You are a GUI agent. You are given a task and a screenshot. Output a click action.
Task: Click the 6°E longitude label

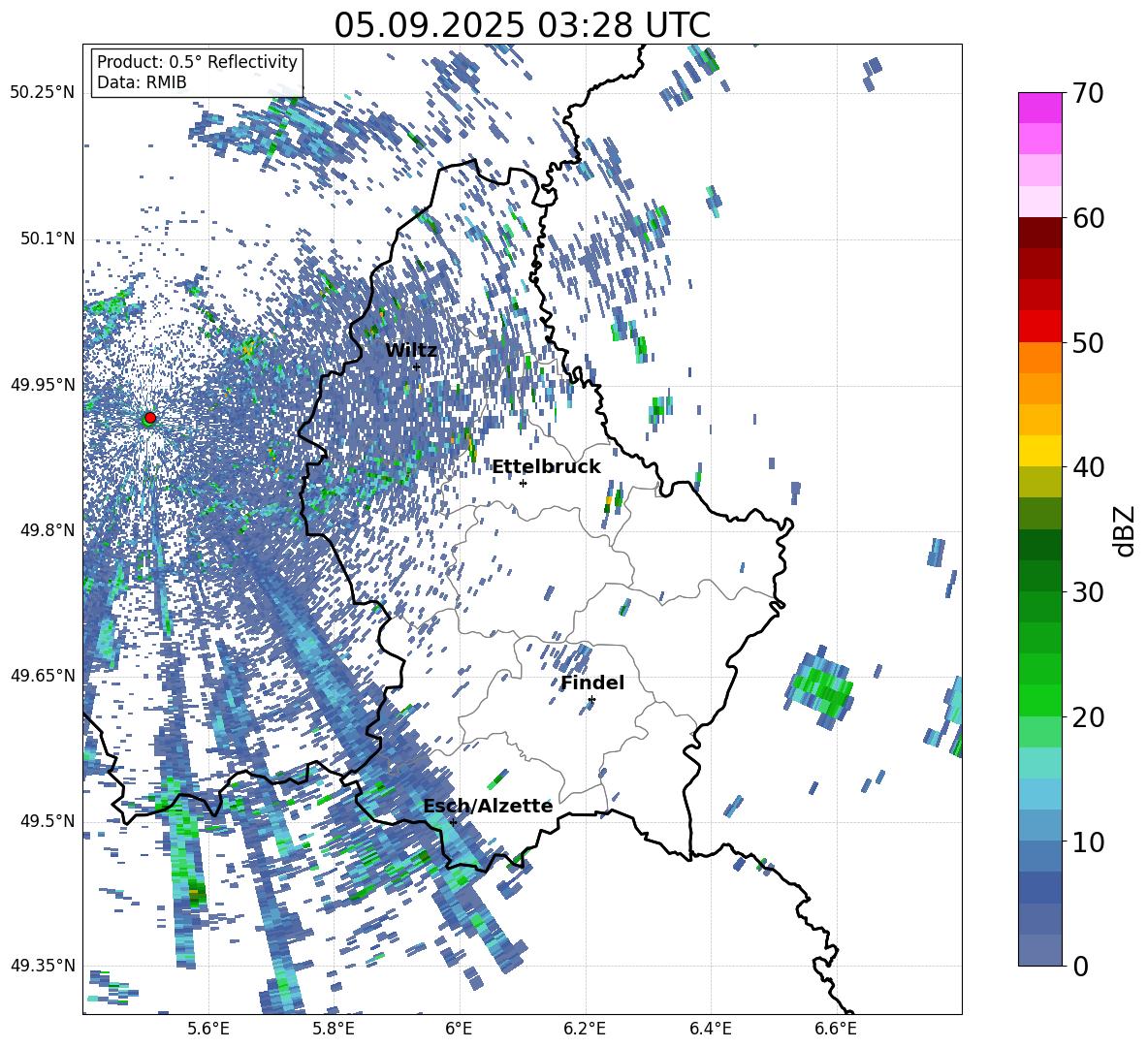[459, 1029]
